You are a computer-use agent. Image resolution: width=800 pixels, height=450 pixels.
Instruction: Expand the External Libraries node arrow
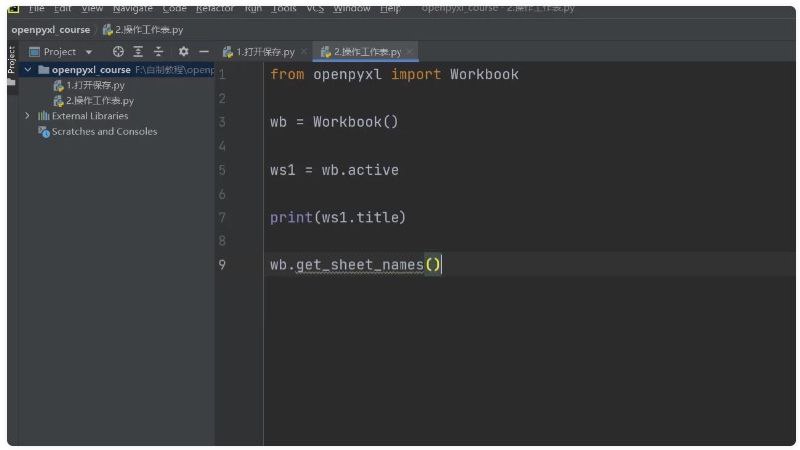(28, 116)
